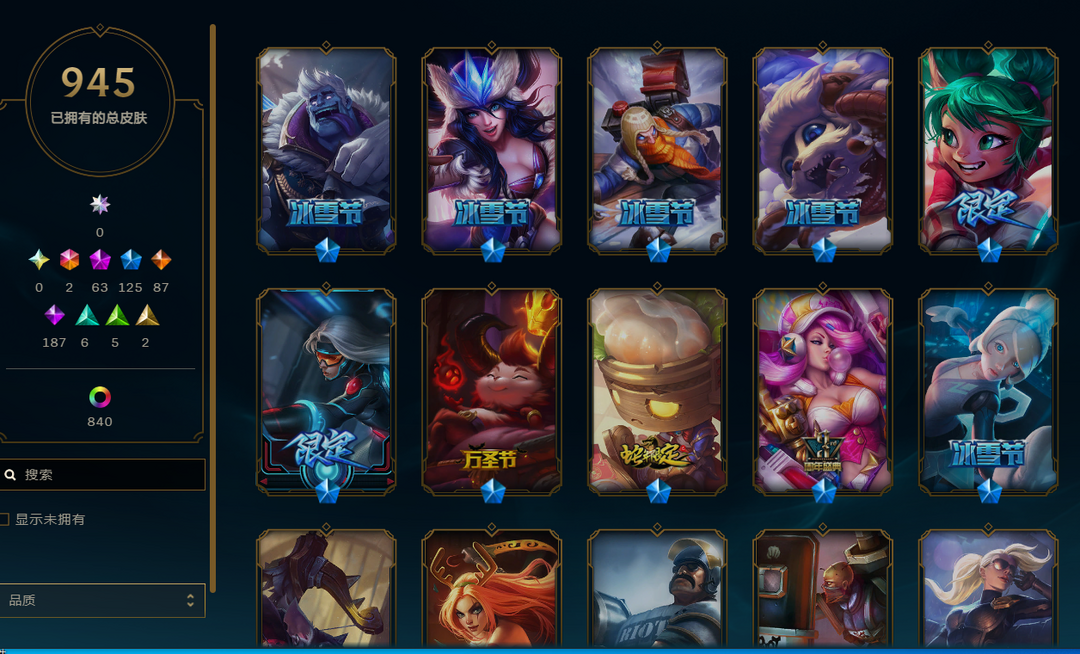Click the 搜索 search input field
The image size is (1080, 654).
102,475
